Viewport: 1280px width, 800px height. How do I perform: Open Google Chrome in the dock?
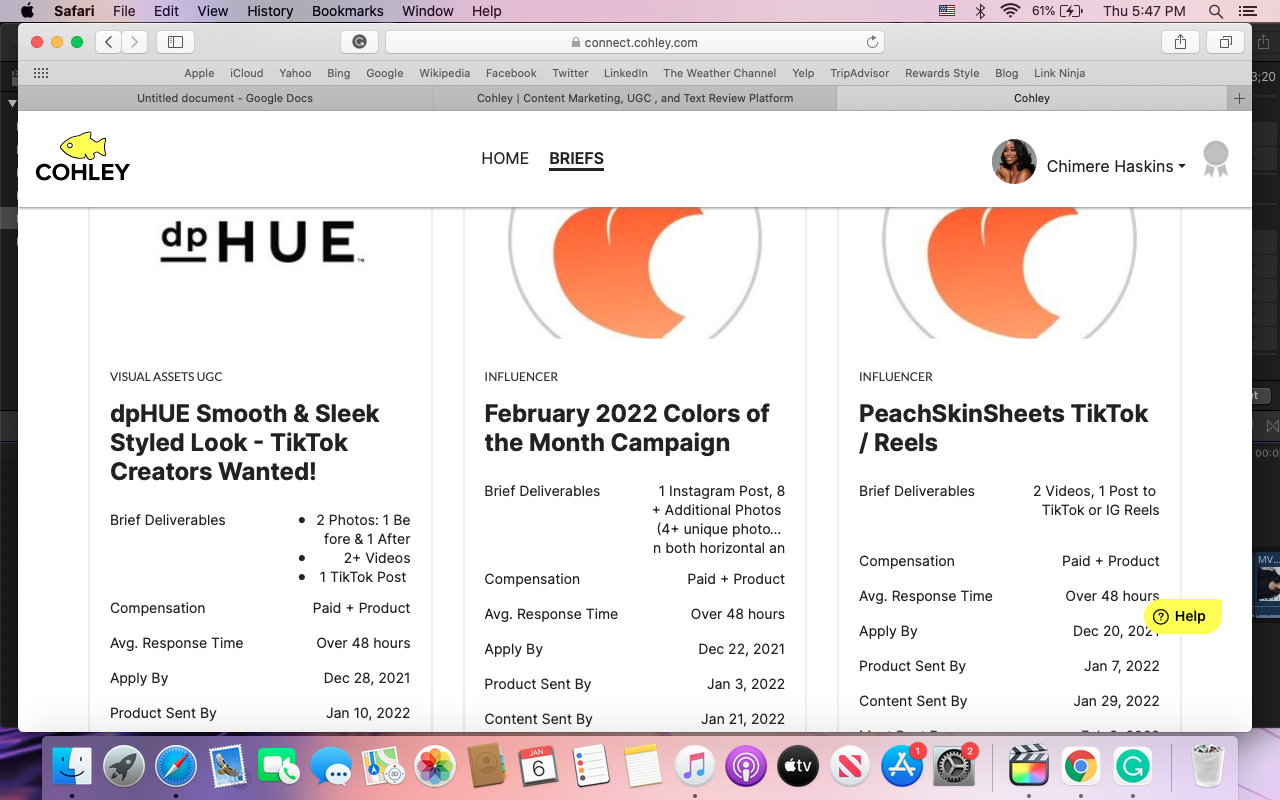point(1080,767)
